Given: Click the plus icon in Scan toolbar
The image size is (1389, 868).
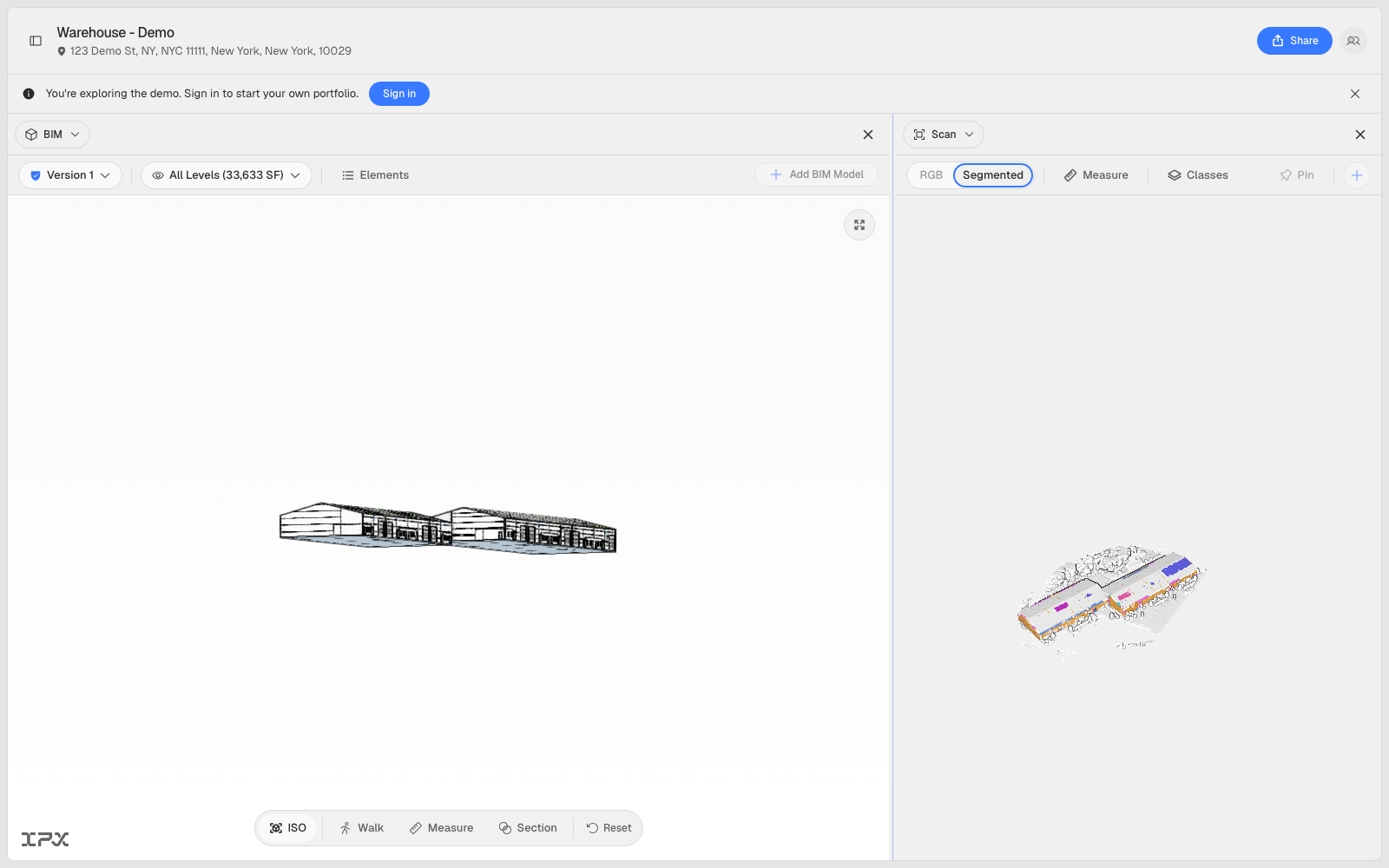Looking at the screenshot, I should [x=1357, y=175].
